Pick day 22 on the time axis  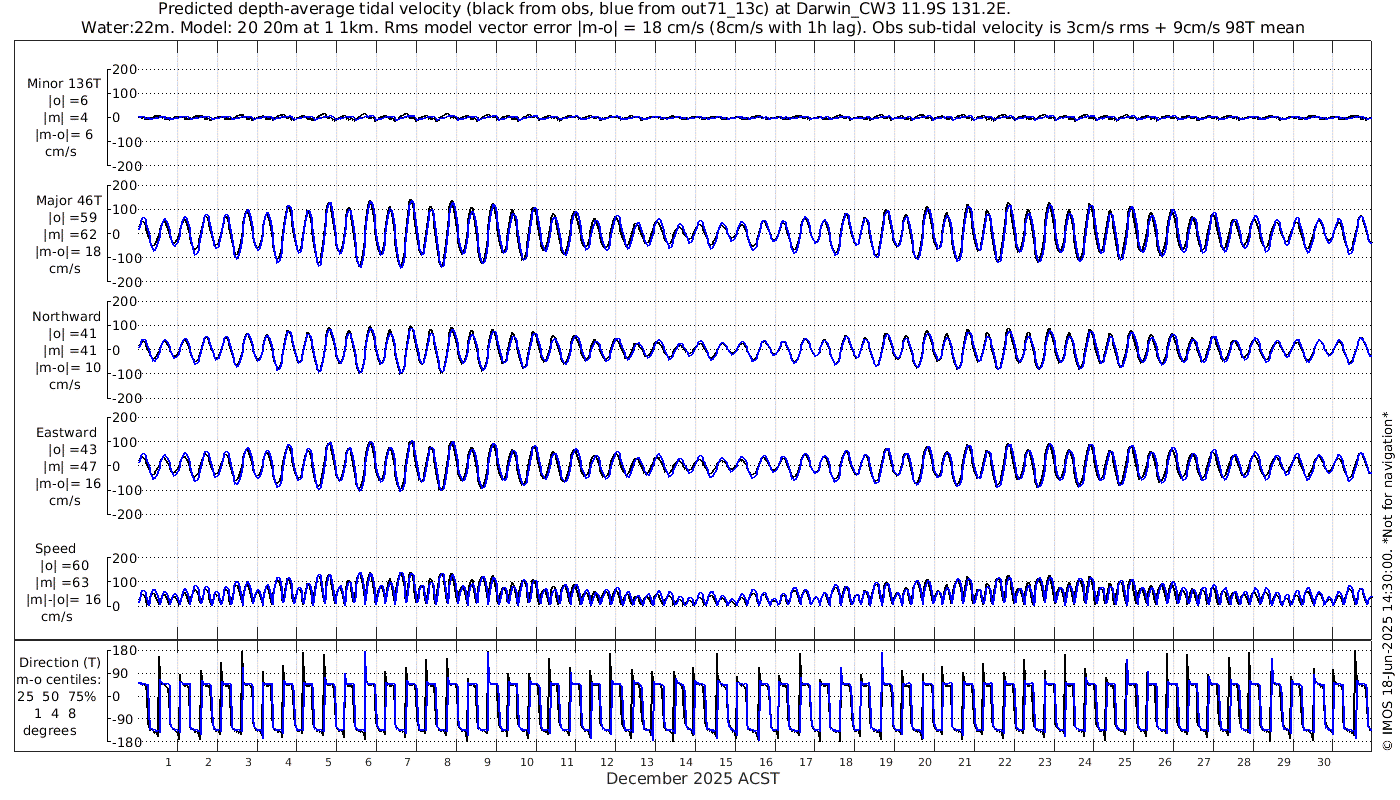tap(1005, 761)
